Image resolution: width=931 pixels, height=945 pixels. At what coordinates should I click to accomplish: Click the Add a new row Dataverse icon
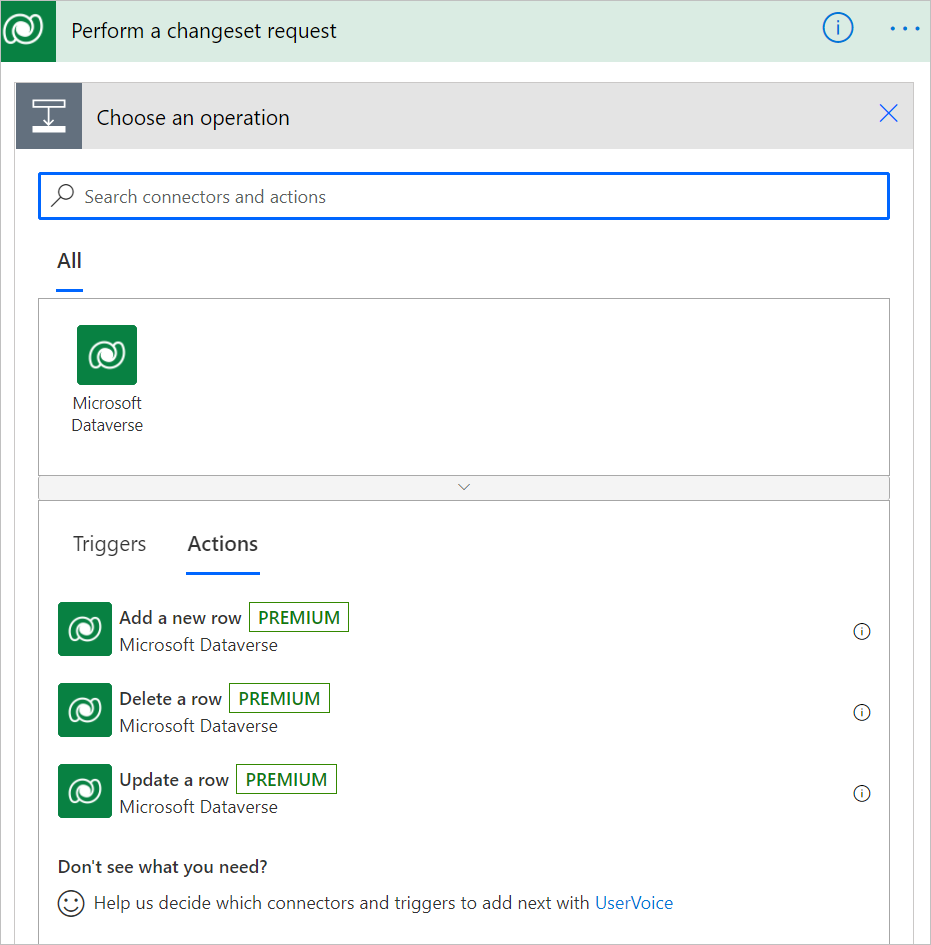tap(85, 629)
